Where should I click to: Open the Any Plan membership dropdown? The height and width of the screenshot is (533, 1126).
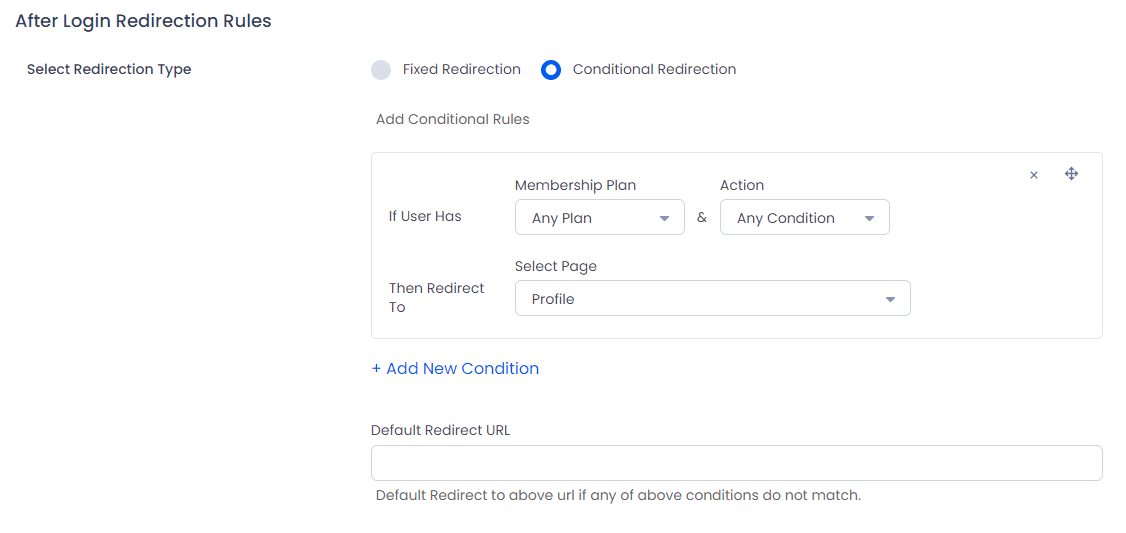pos(600,218)
